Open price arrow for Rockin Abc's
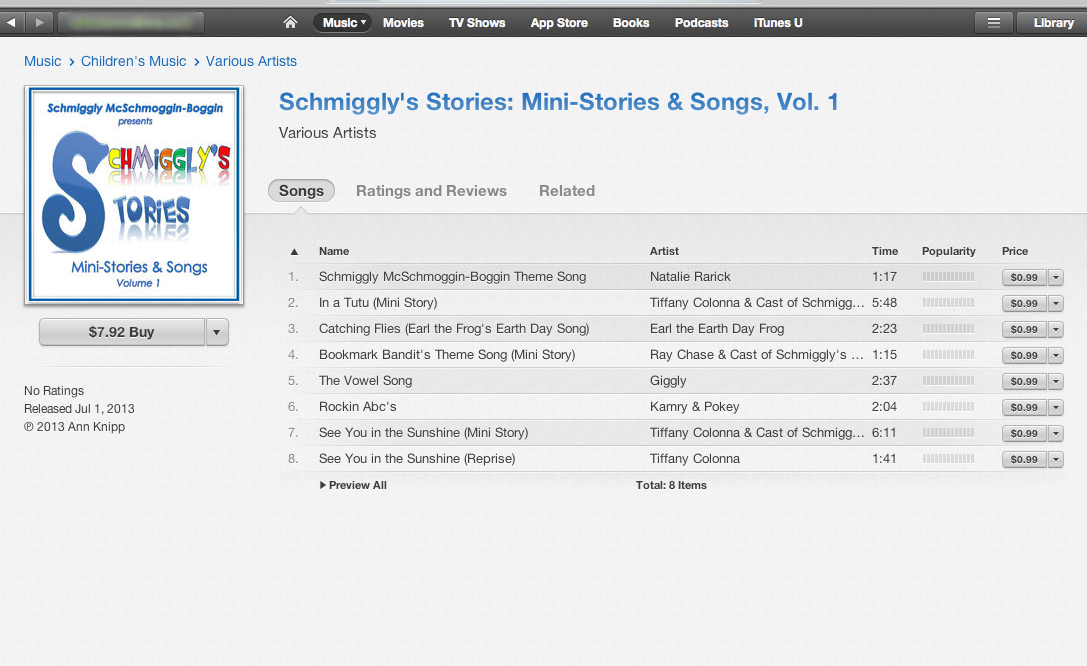This screenshot has height=666, width=1087. pyautogui.click(x=1056, y=407)
